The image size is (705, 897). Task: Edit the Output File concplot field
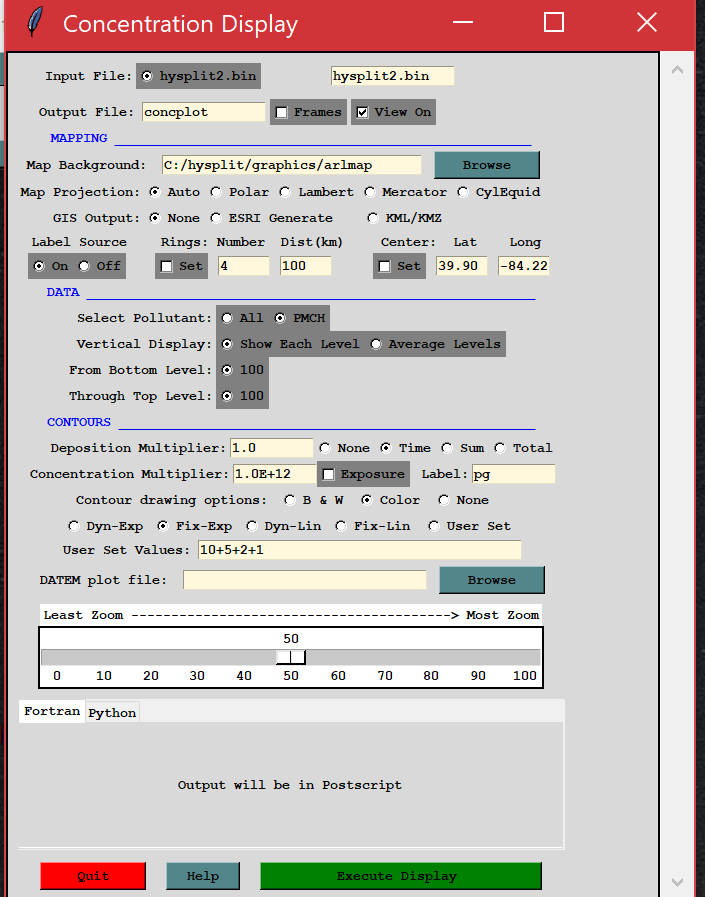click(x=203, y=112)
